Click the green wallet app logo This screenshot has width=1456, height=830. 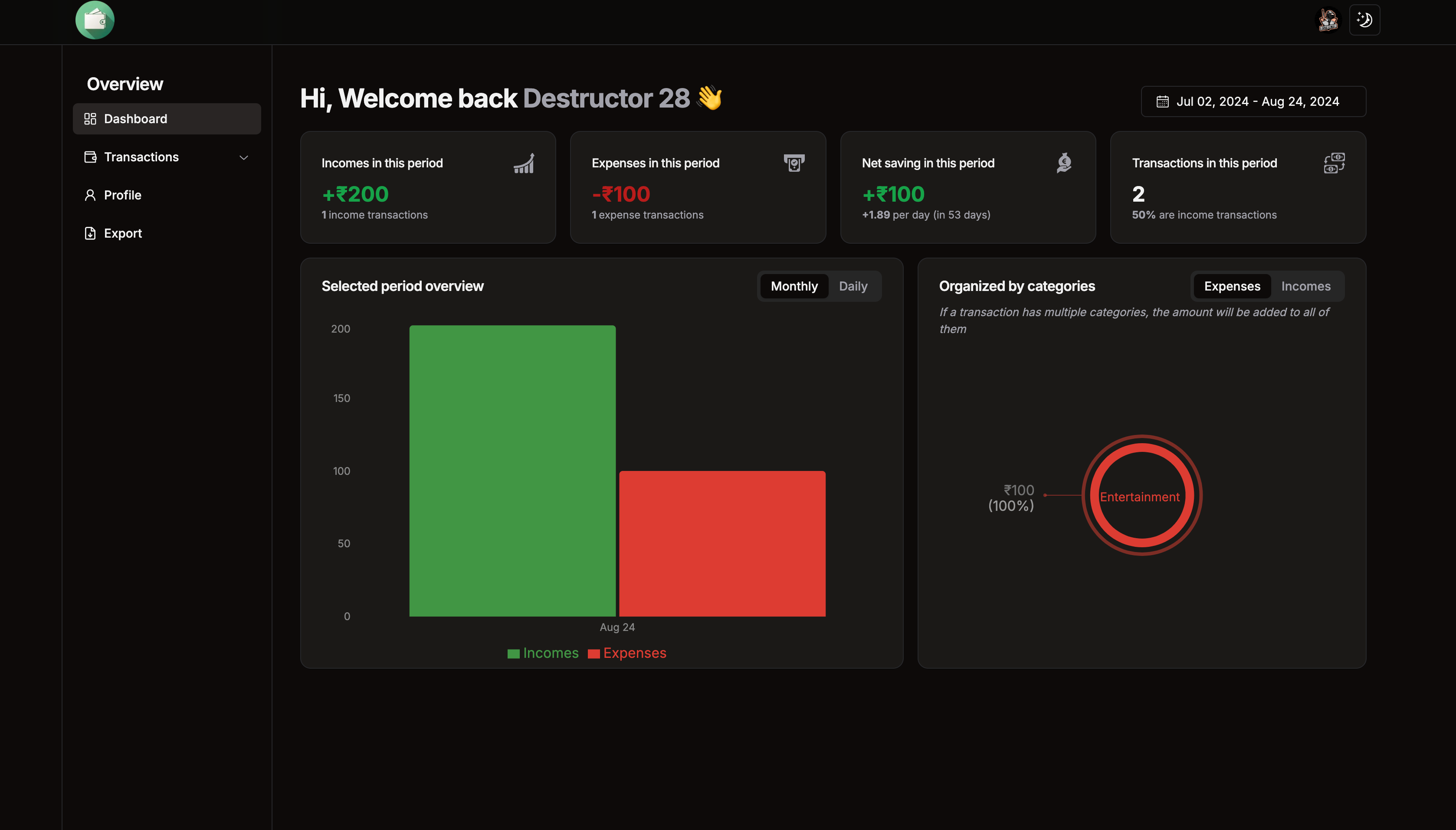point(95,20)
